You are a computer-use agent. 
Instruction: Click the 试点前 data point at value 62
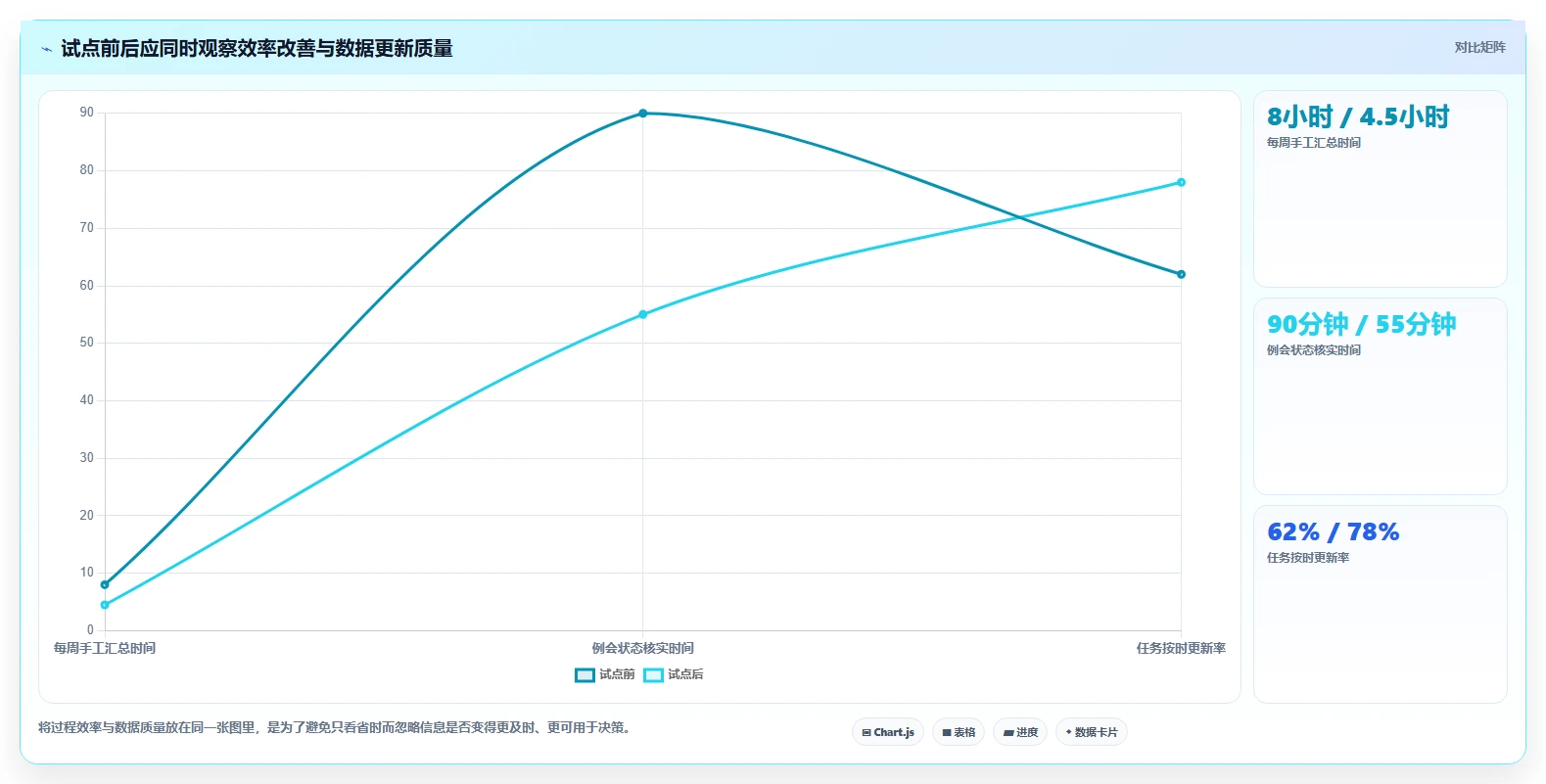tap(1181, 274)
